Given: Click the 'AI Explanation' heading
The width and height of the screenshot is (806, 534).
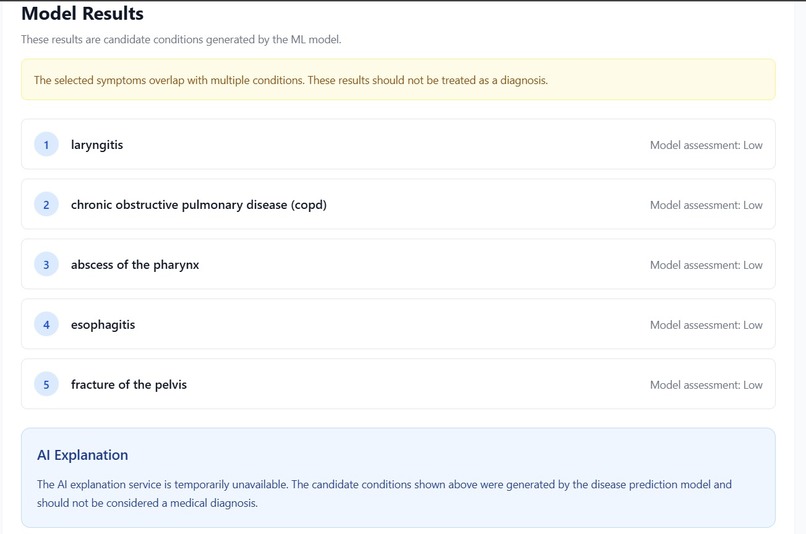Looking at the screenshot, I should pos(82,455).
